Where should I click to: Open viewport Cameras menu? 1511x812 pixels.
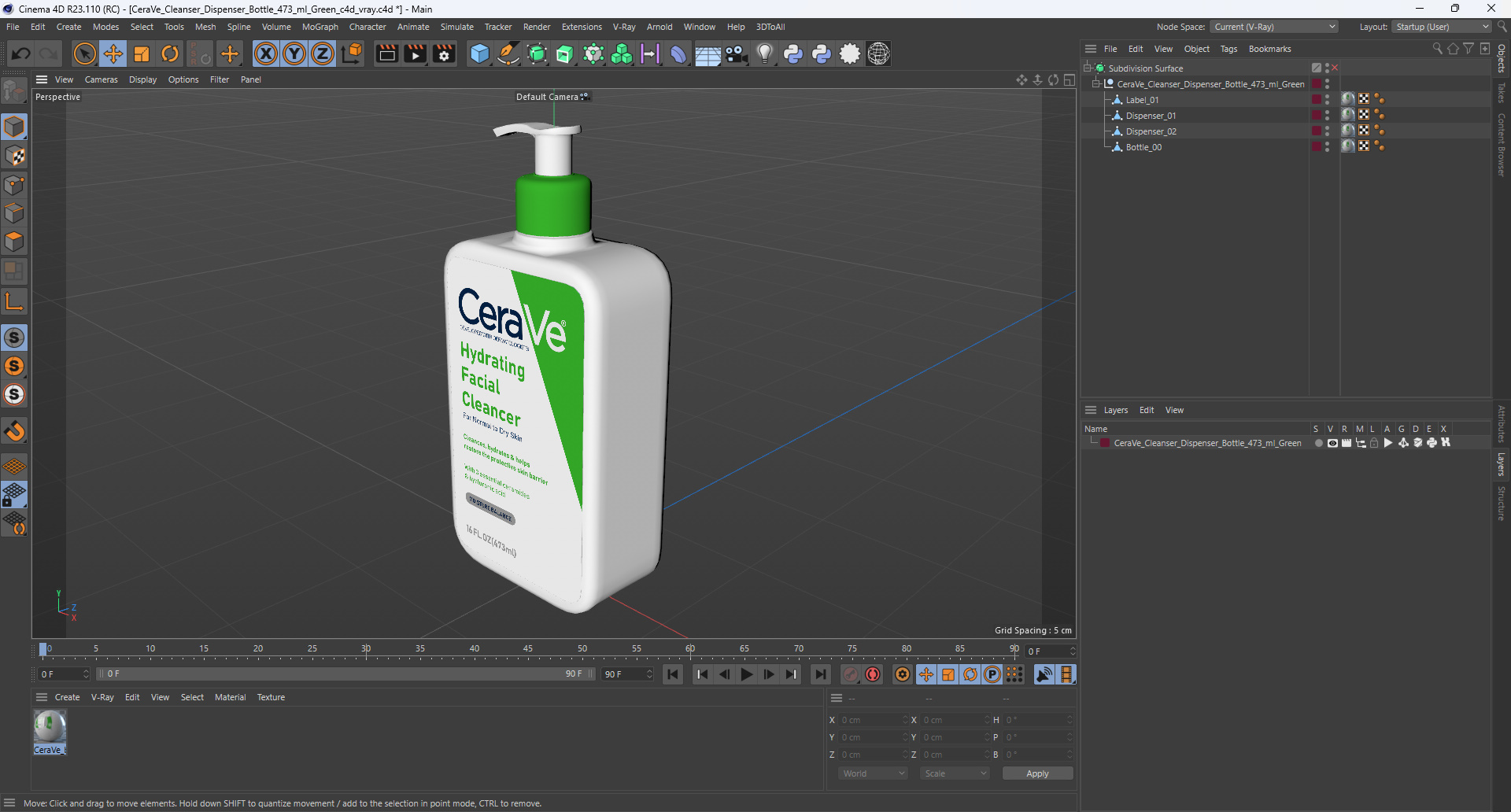point(102,79)
